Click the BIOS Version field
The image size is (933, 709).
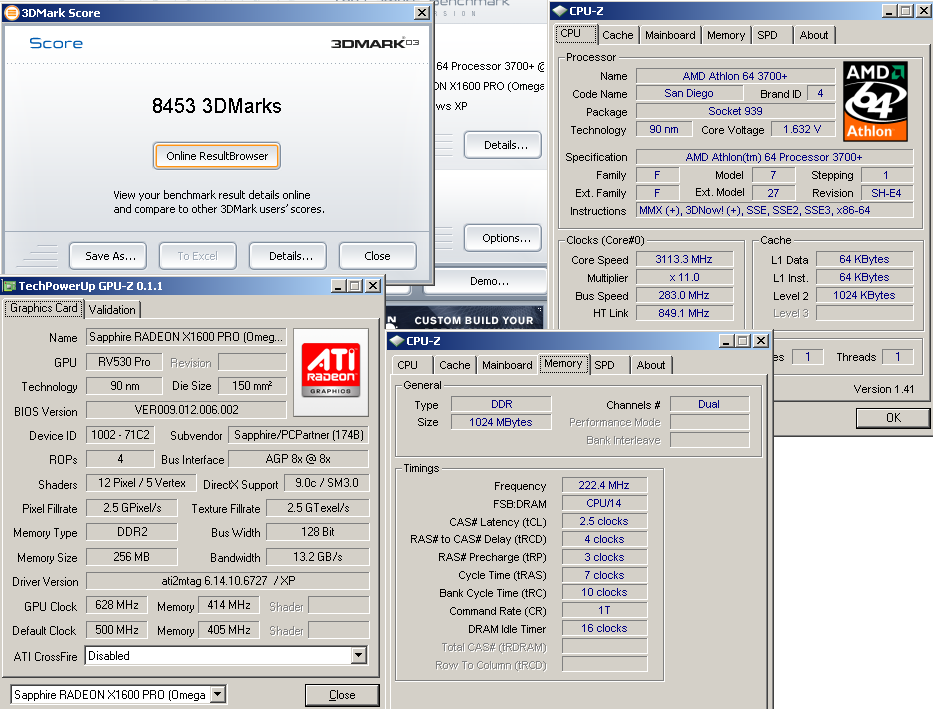tap(186, 410)
